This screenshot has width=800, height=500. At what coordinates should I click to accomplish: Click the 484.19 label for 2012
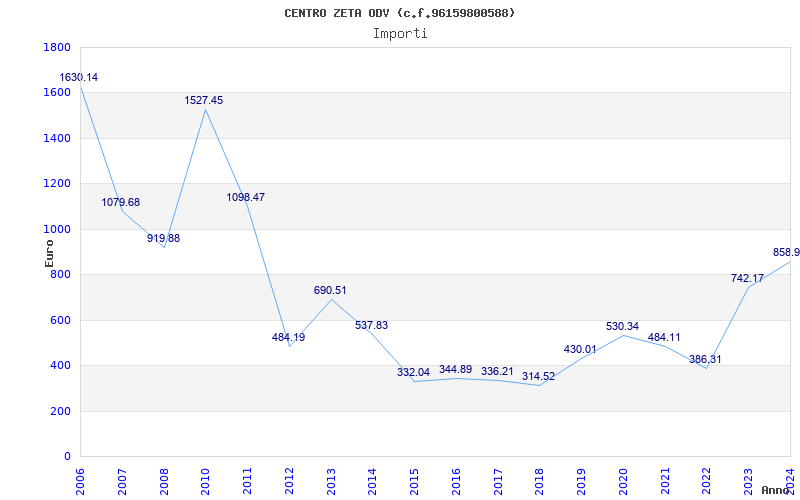[288, 338]
